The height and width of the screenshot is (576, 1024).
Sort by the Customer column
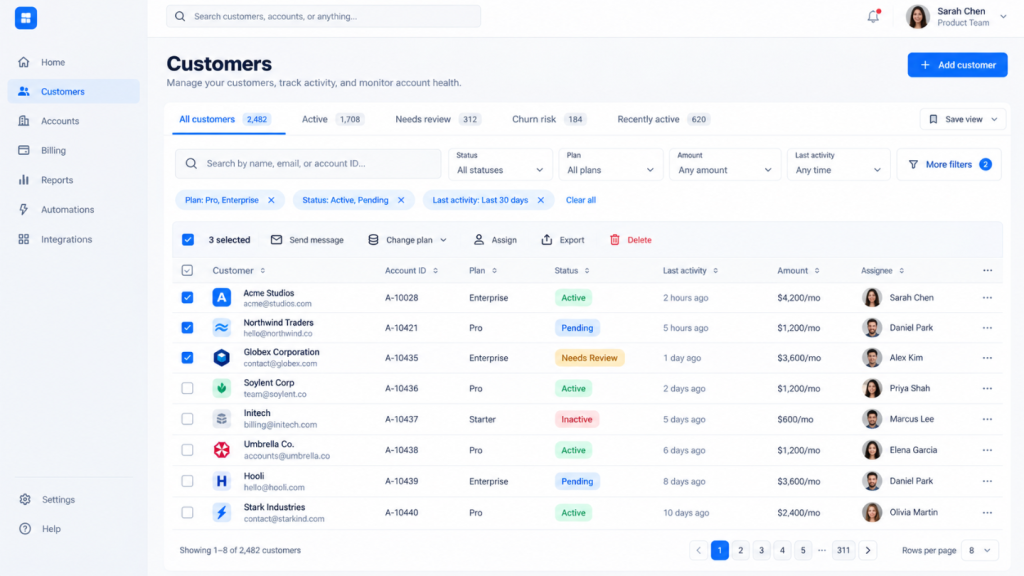tap(238, 270)
